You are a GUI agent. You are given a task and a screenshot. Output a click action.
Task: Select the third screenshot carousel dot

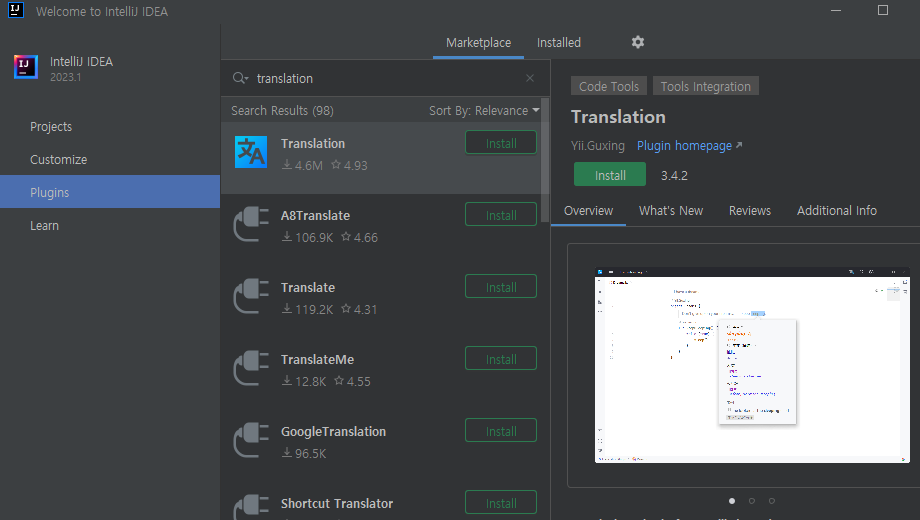[772, 501]
